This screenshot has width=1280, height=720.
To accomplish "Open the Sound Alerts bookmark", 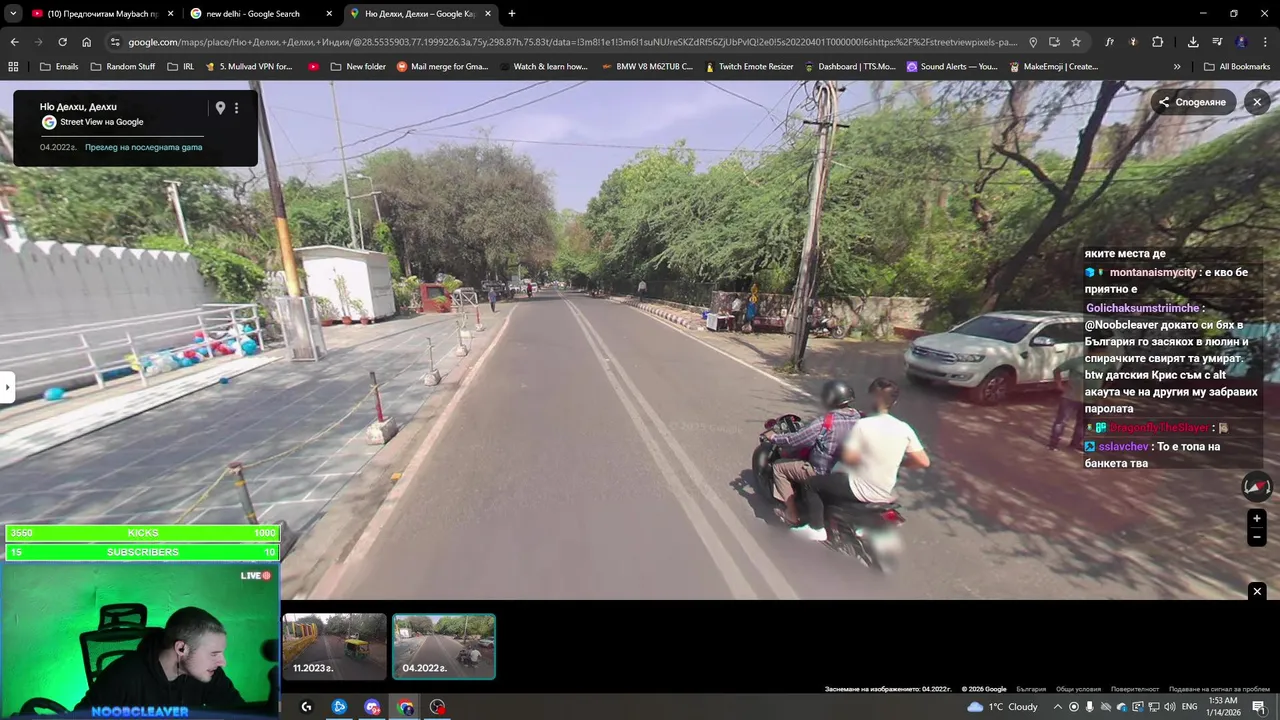I will 952,67.
